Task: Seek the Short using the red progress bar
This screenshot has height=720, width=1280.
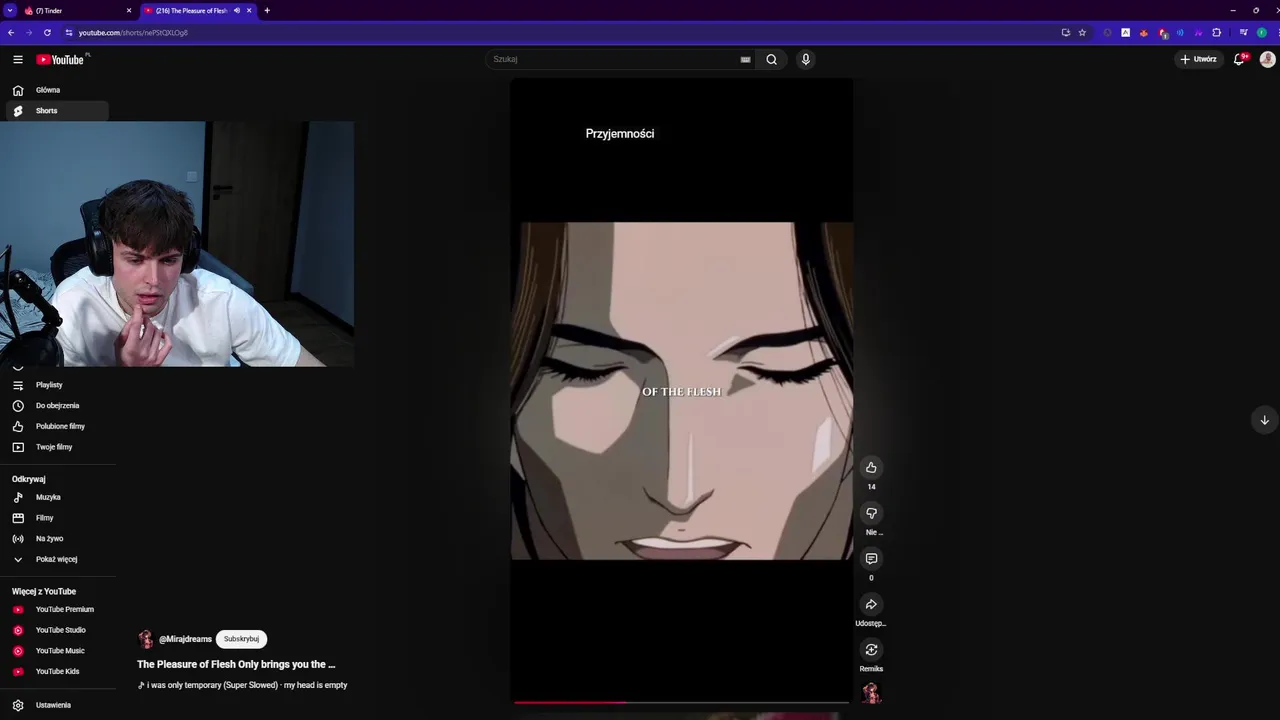Action: pos(681,702)
